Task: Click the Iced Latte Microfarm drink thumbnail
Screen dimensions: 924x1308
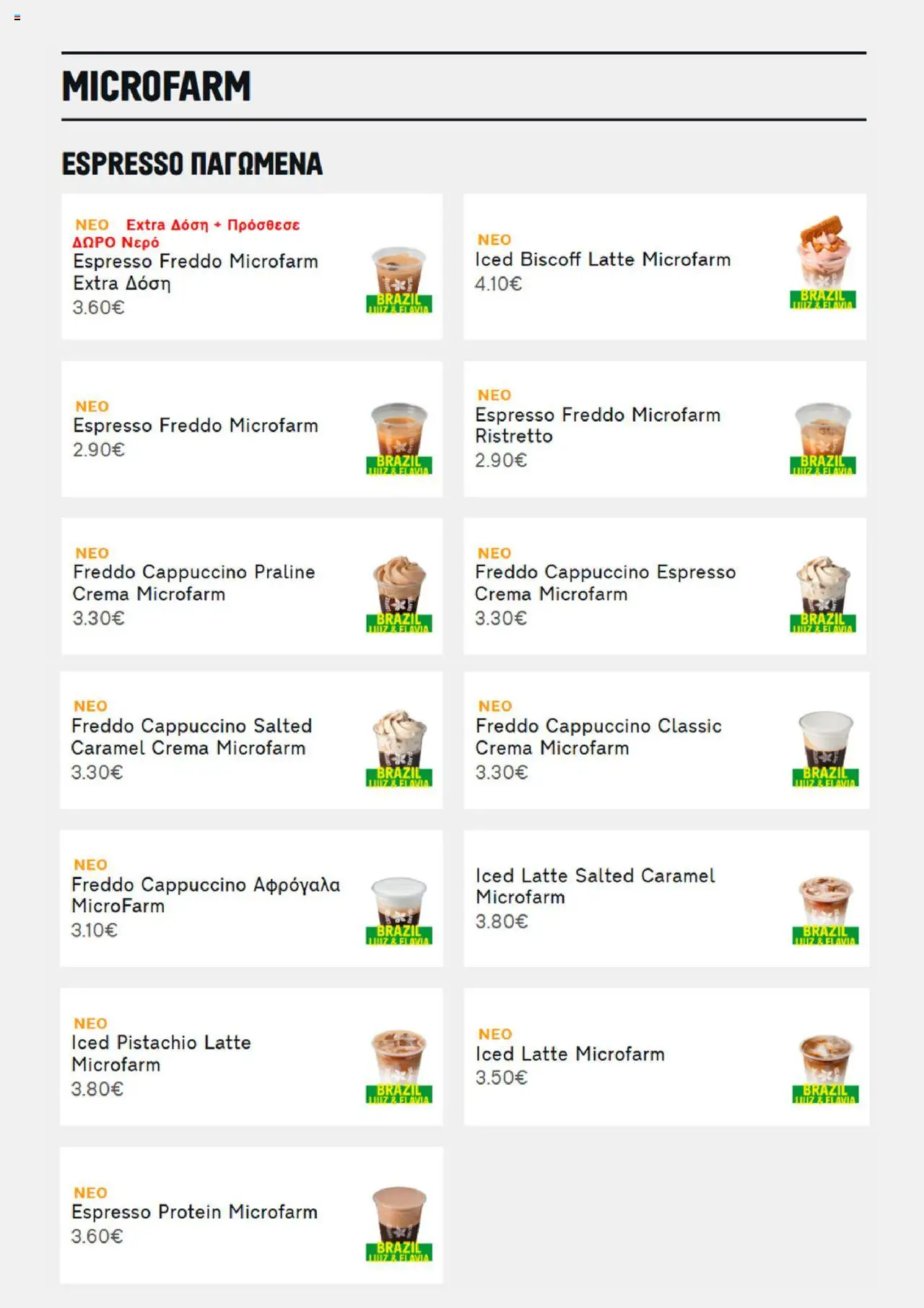Action: coord(826,1068)
